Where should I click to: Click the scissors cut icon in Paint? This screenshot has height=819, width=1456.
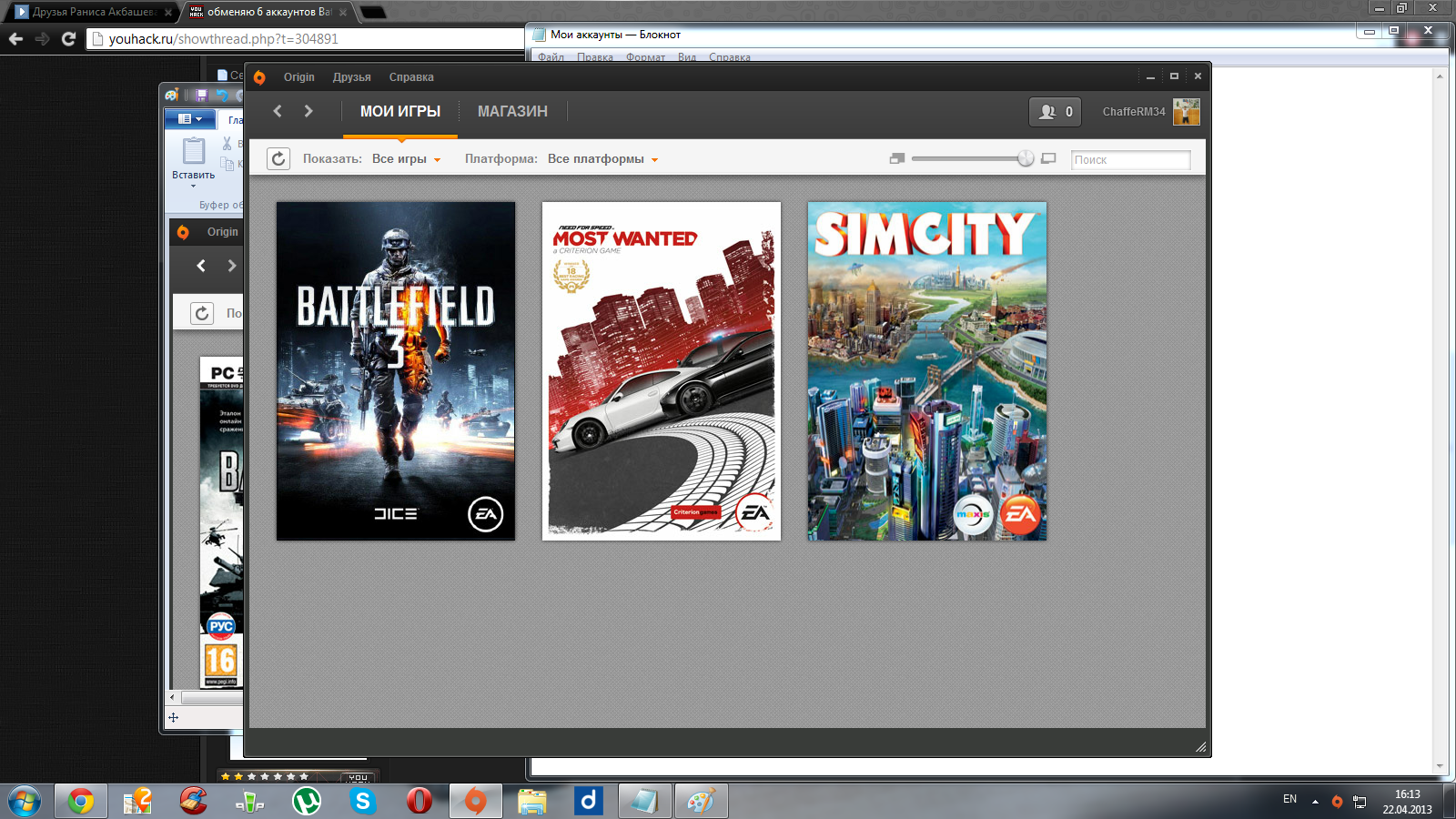pyautogui.click(x=227, y=144)
